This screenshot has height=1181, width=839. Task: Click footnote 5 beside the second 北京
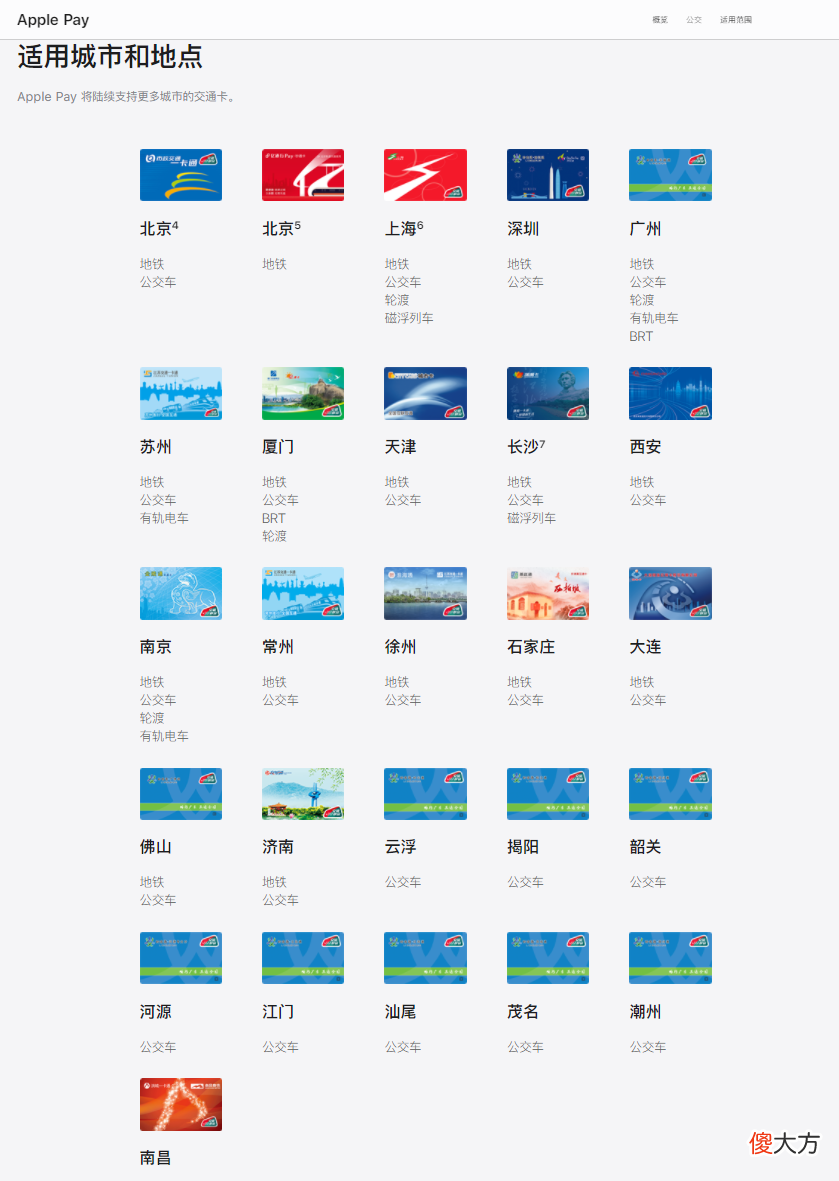tap(297, 225)
